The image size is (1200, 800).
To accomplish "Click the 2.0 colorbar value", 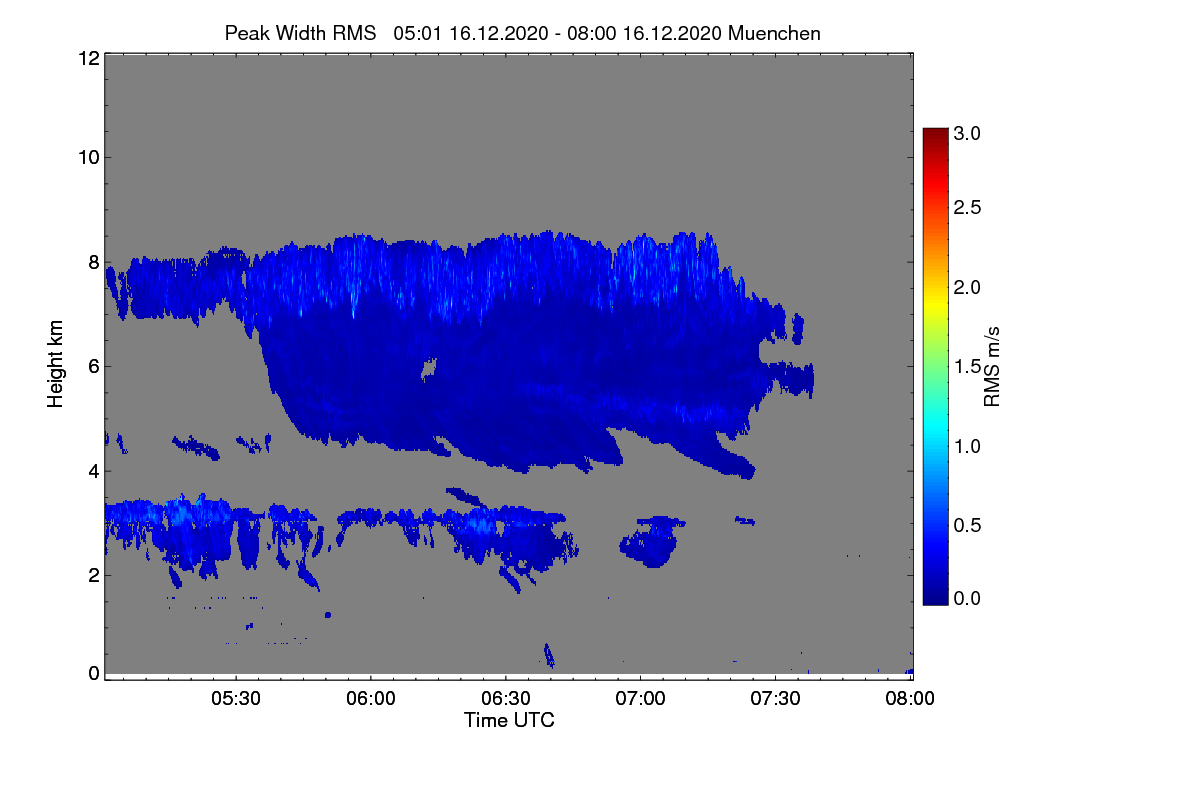I will (967, 288).
